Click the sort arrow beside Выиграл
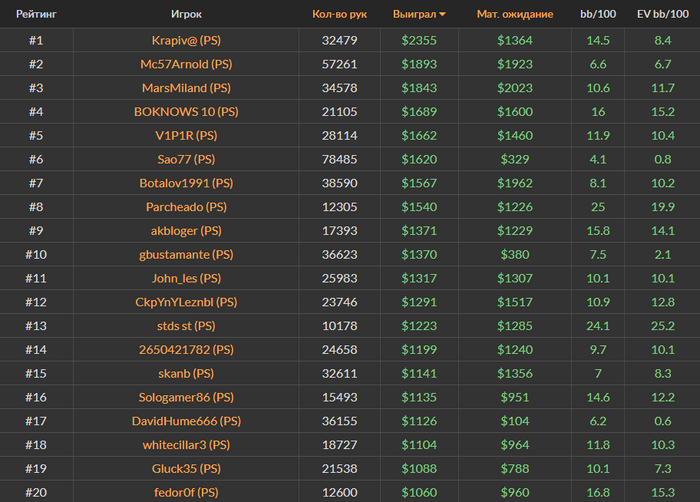Viewport: 700px width, 502px height. click(x=443, y=15)
